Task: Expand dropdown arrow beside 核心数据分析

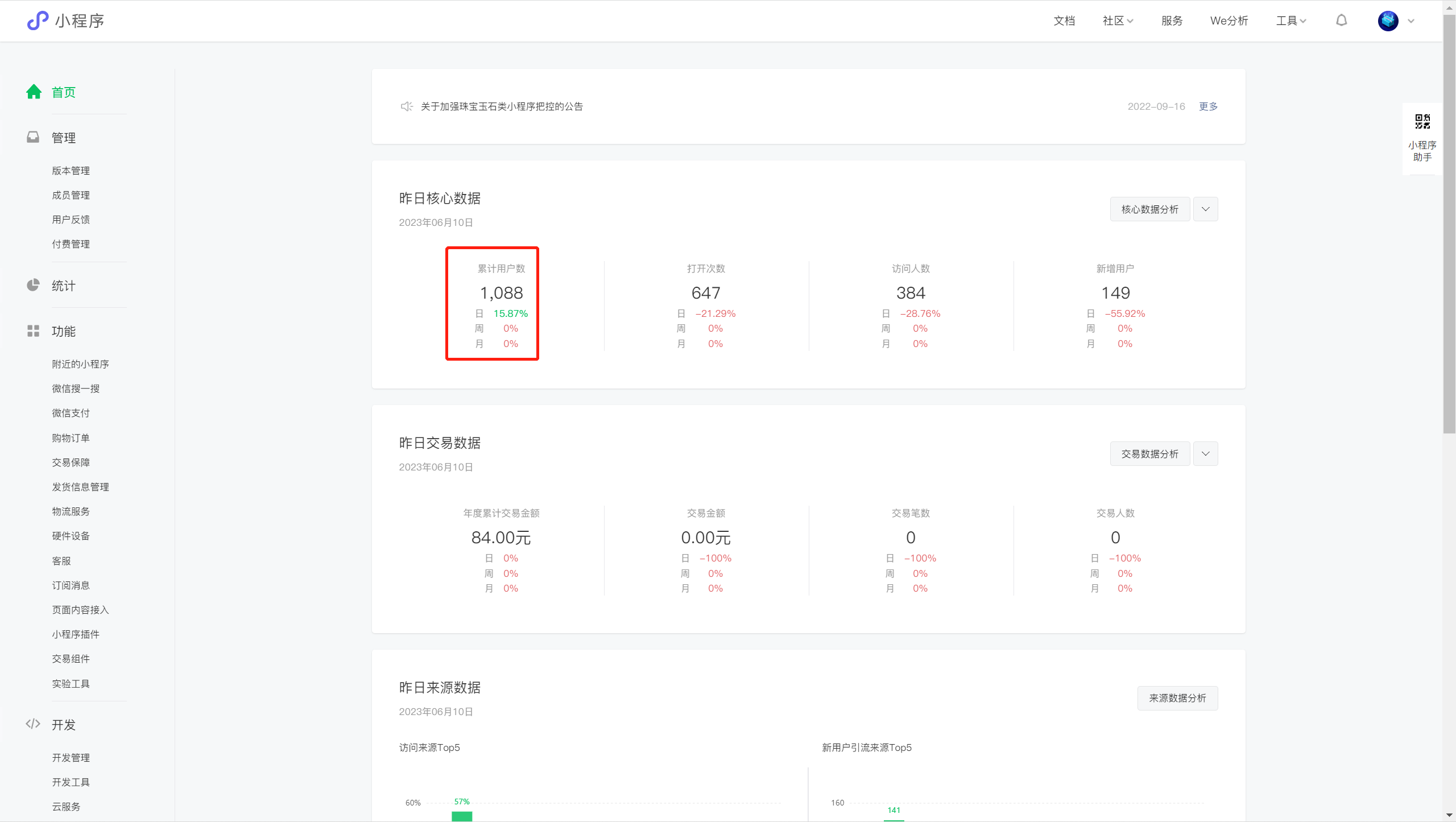Action: coord(1205,209)
